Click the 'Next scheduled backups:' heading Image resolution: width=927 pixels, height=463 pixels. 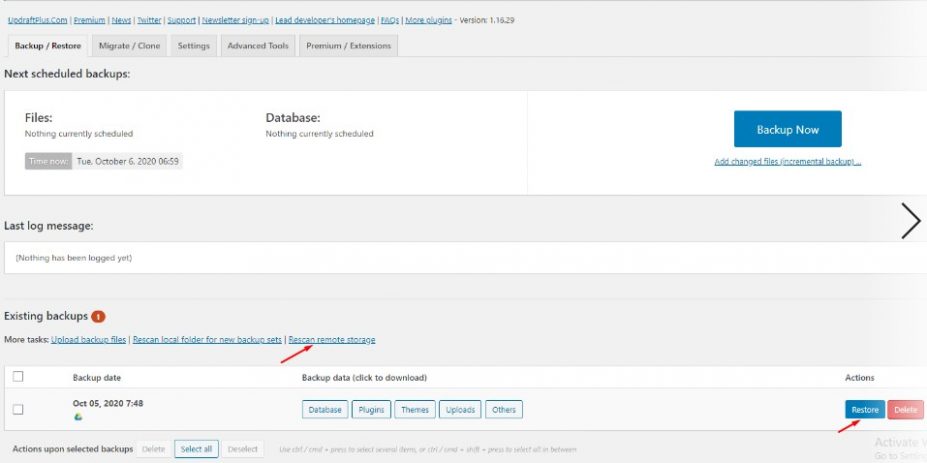click(x=67, y=75)
